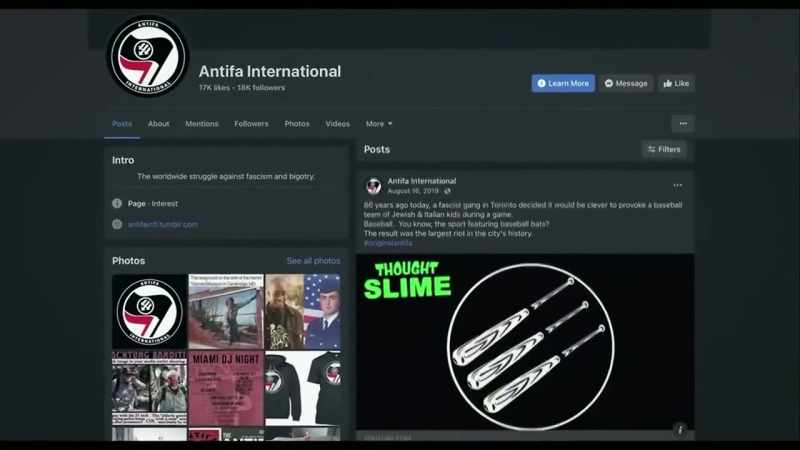Image resolution: width=800 pixels, height=450 pixels.
Task: Click the website globe icon in Intro
Action: coord(117,224)
